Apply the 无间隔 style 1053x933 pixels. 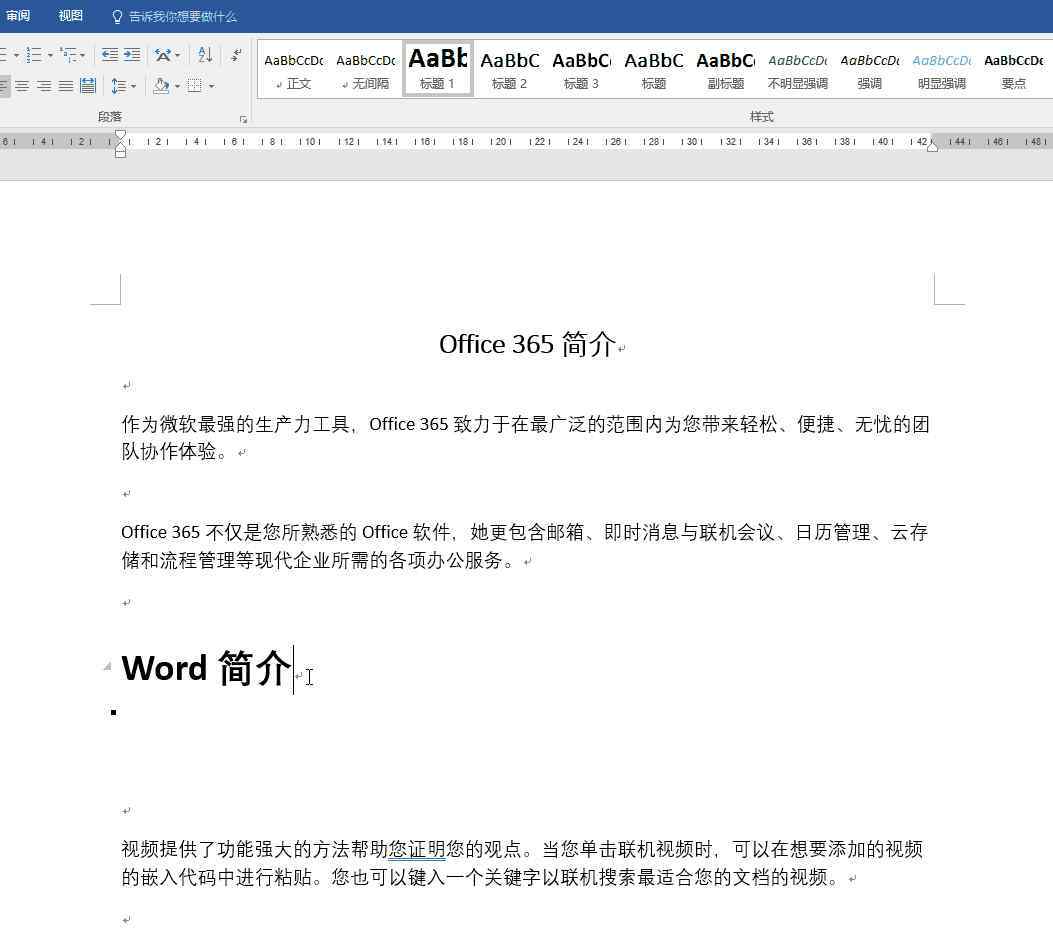366,70
